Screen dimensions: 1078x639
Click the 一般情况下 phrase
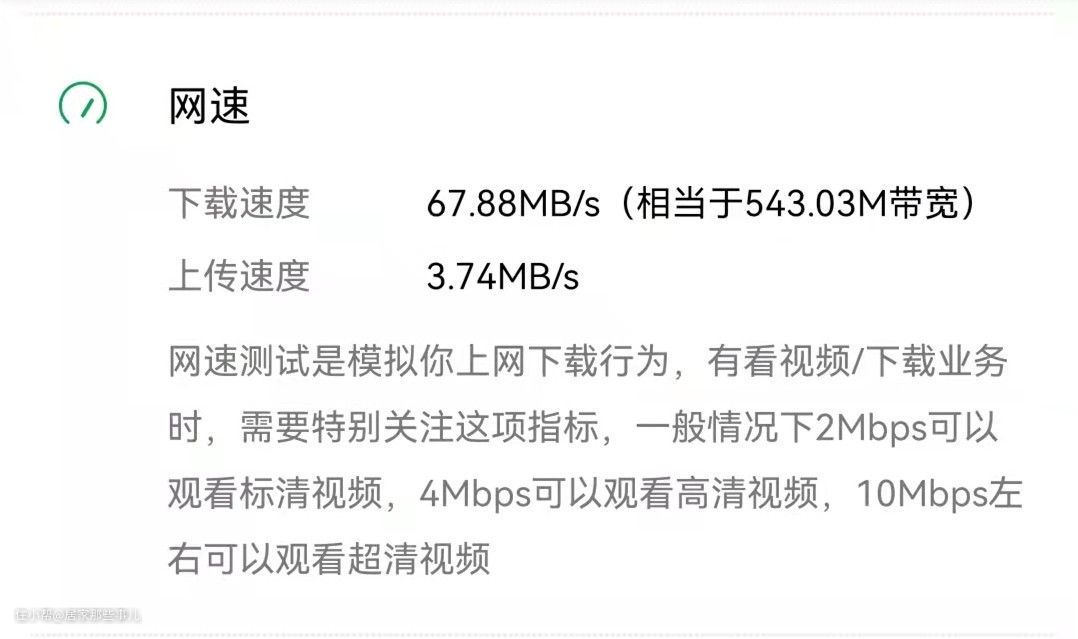[x=725, y=427]
